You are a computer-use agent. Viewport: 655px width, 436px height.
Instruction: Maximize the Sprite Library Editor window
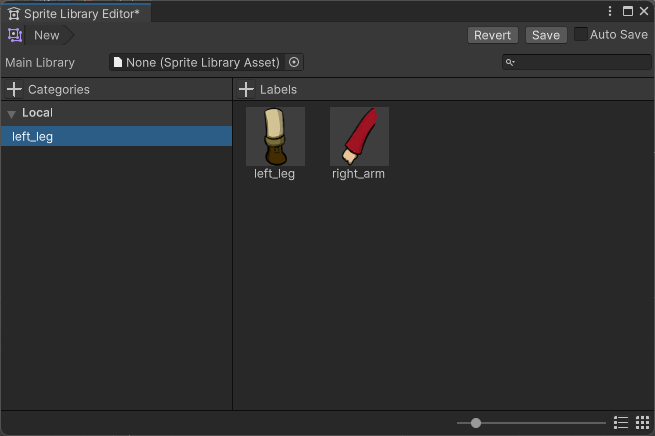[x=627, y=11]
